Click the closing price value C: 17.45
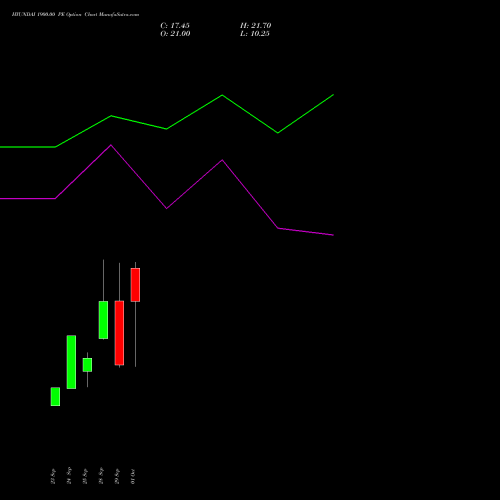The height and width of the screenshot is (500, 500). pyautogui.click(x=175, y=26)
